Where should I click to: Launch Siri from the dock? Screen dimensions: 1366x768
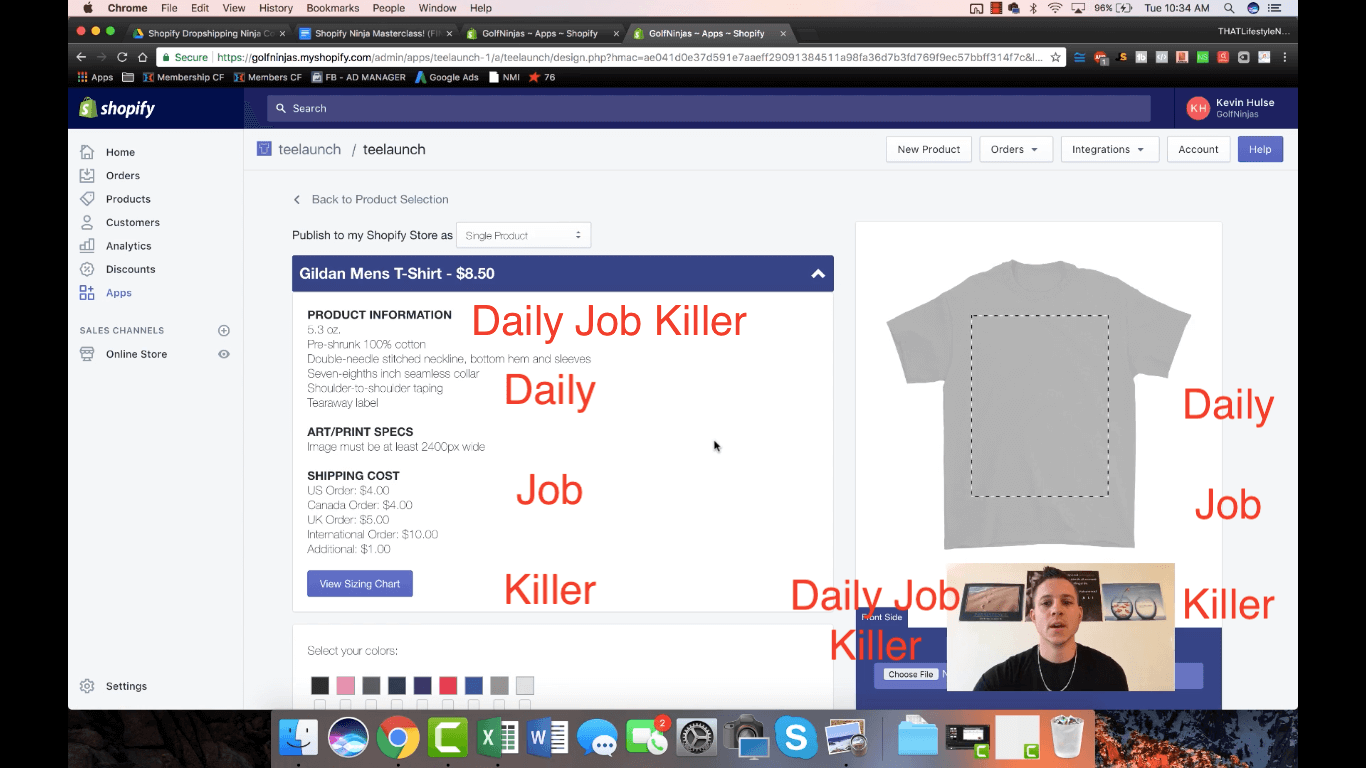pyautogui.click(x=348, y=739)
